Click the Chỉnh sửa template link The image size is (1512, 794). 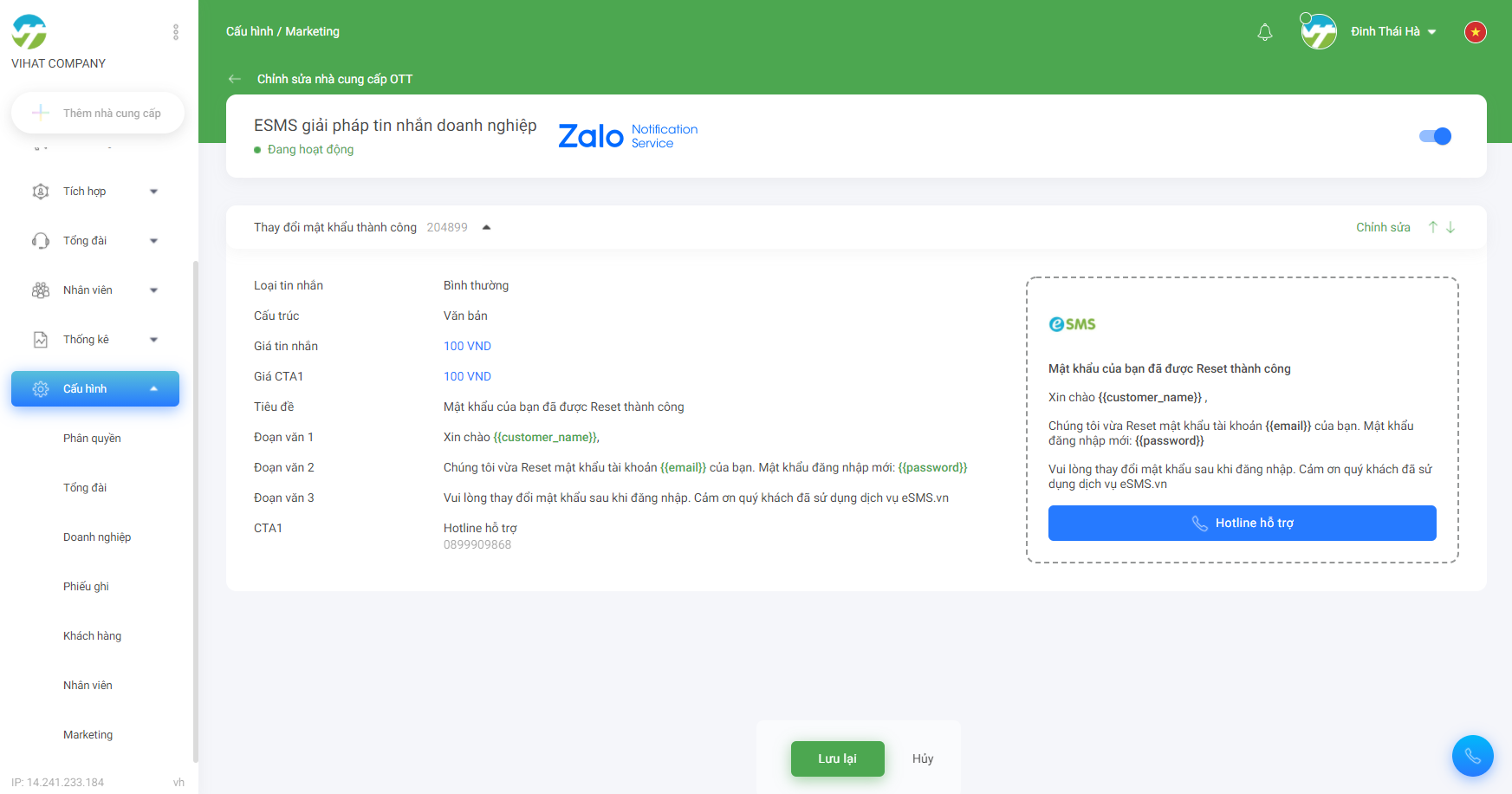[x=1383, y=227]
